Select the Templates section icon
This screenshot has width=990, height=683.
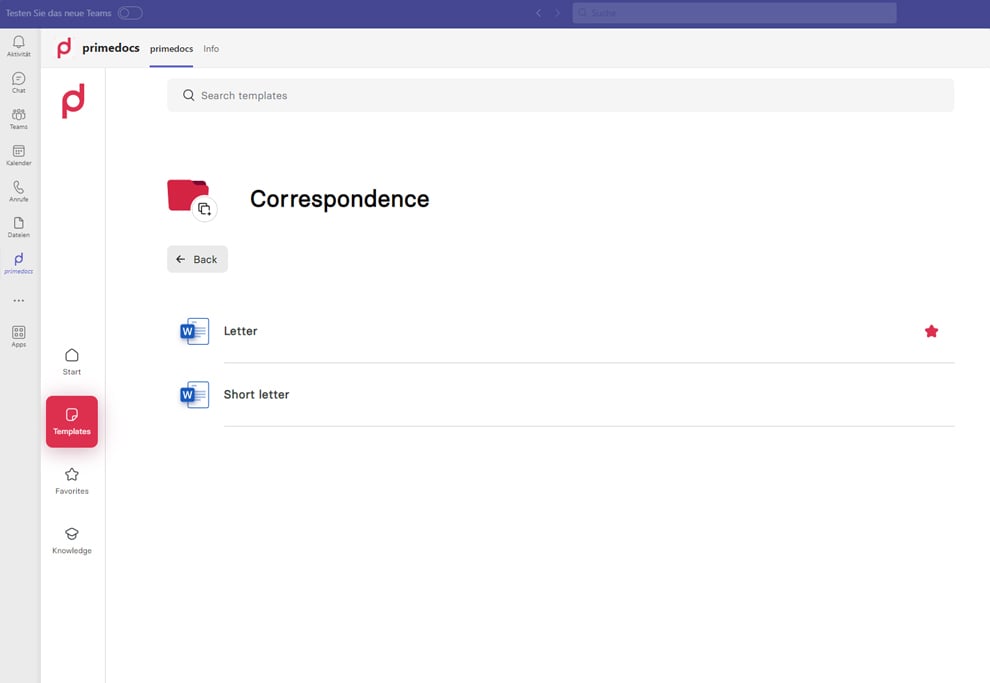(71, 421)
